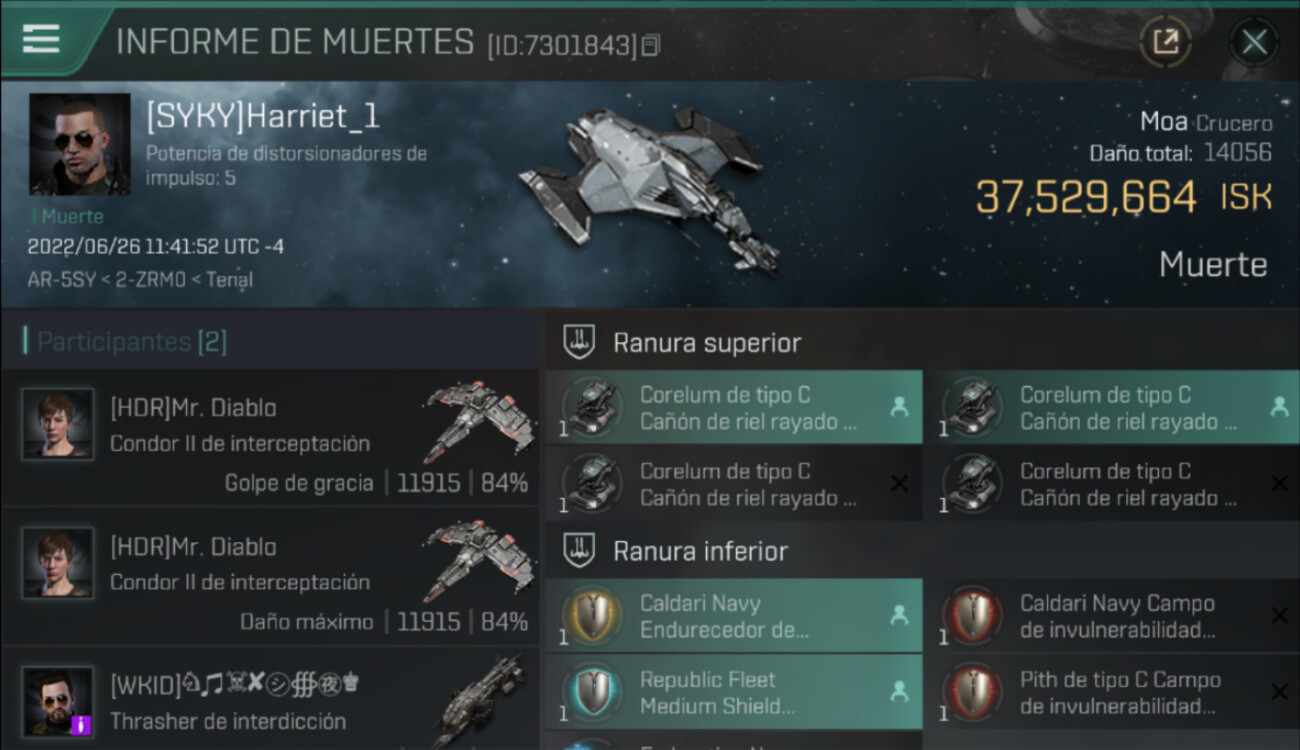Open the Mr. Diablo Golpe de gracia entry
The width and height of the screenshot is (1300, 750).
270,438
